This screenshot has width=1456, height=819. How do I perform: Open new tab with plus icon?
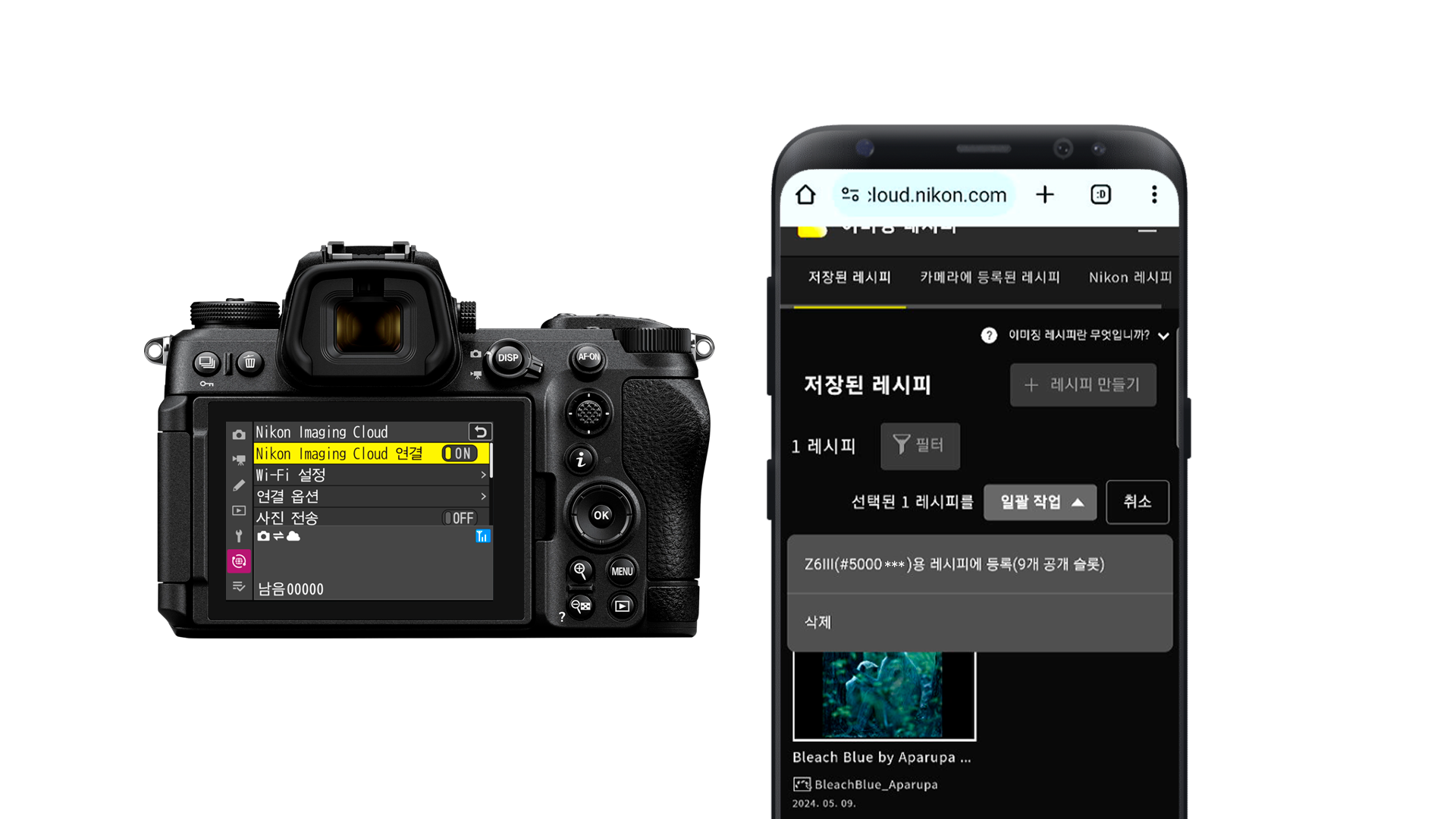1045,195
